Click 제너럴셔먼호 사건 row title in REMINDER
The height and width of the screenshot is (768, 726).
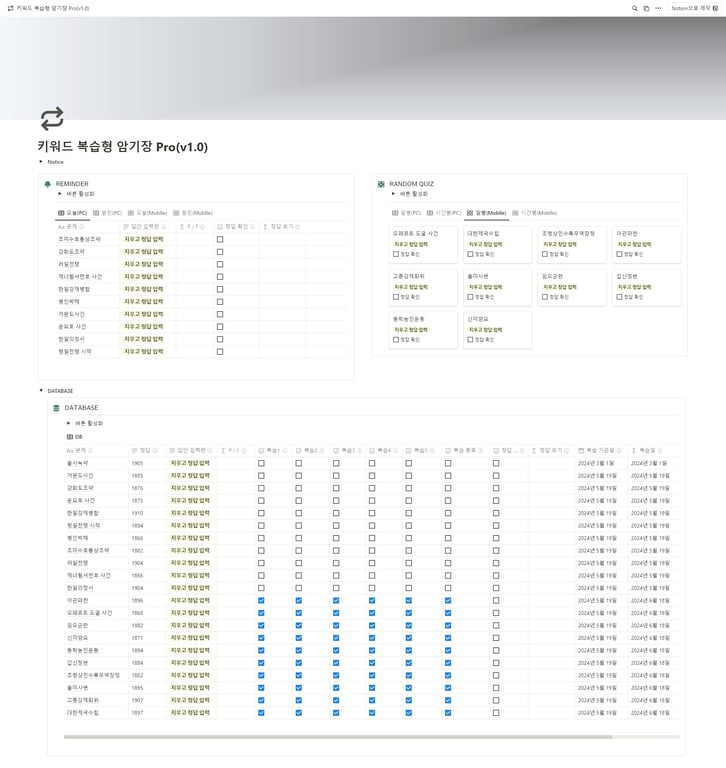[80, 277]
